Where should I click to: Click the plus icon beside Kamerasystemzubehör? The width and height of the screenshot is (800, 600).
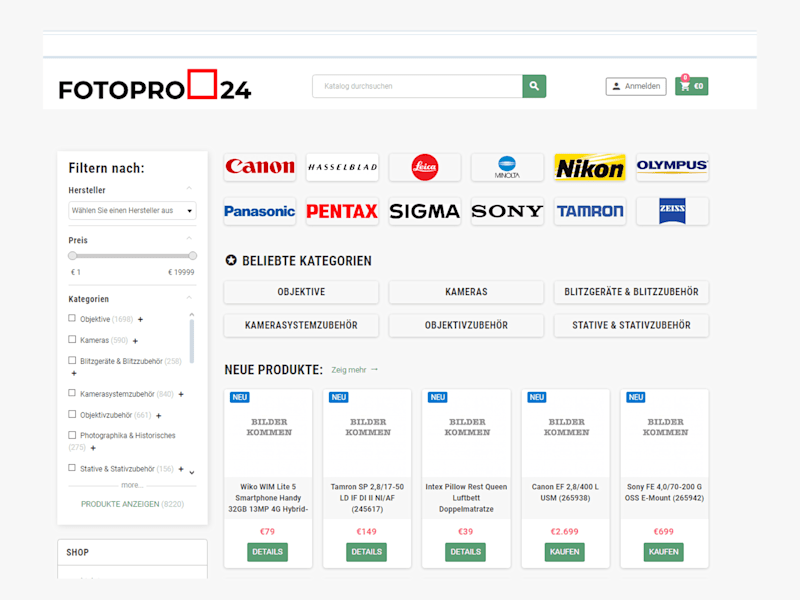tap(181, 394)
